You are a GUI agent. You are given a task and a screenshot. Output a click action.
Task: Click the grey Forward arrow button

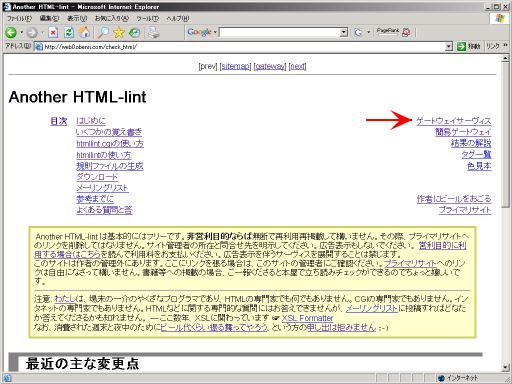pos(32,32)
